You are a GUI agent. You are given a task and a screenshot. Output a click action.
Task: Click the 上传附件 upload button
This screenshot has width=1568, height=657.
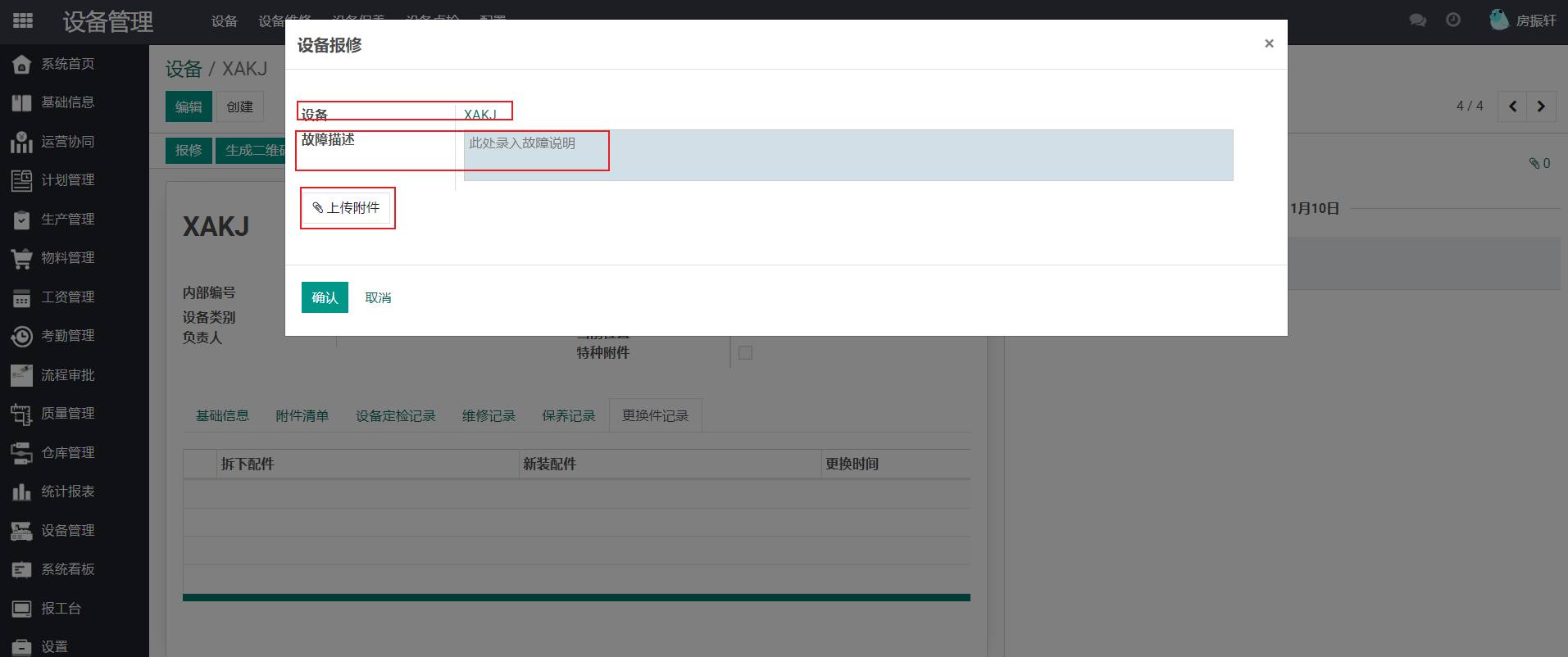click(x=347, y=208)
